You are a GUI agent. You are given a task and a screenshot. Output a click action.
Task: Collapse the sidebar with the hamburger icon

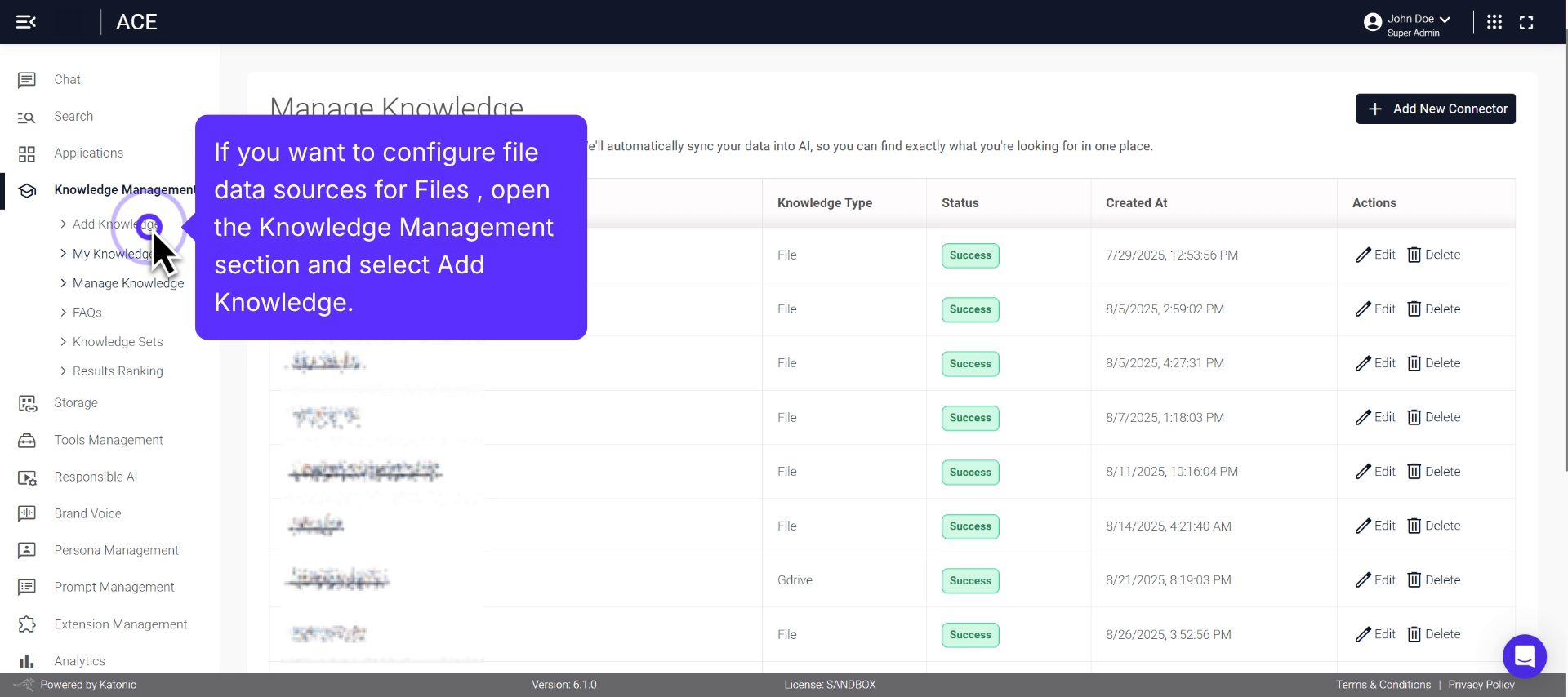[x=26, y=22]
